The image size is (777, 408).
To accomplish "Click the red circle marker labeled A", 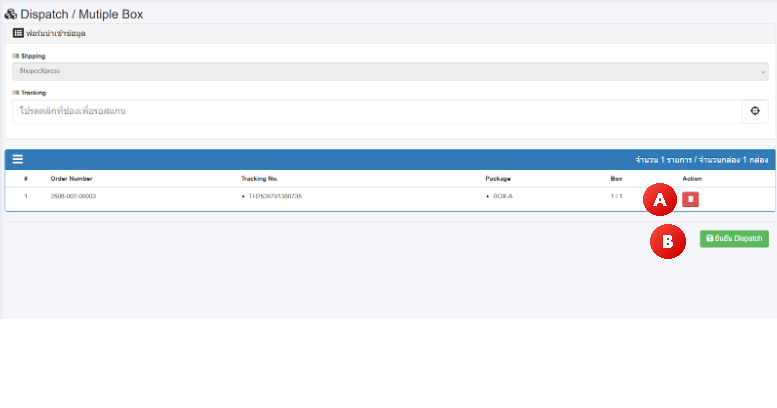I will pos(658,200).
